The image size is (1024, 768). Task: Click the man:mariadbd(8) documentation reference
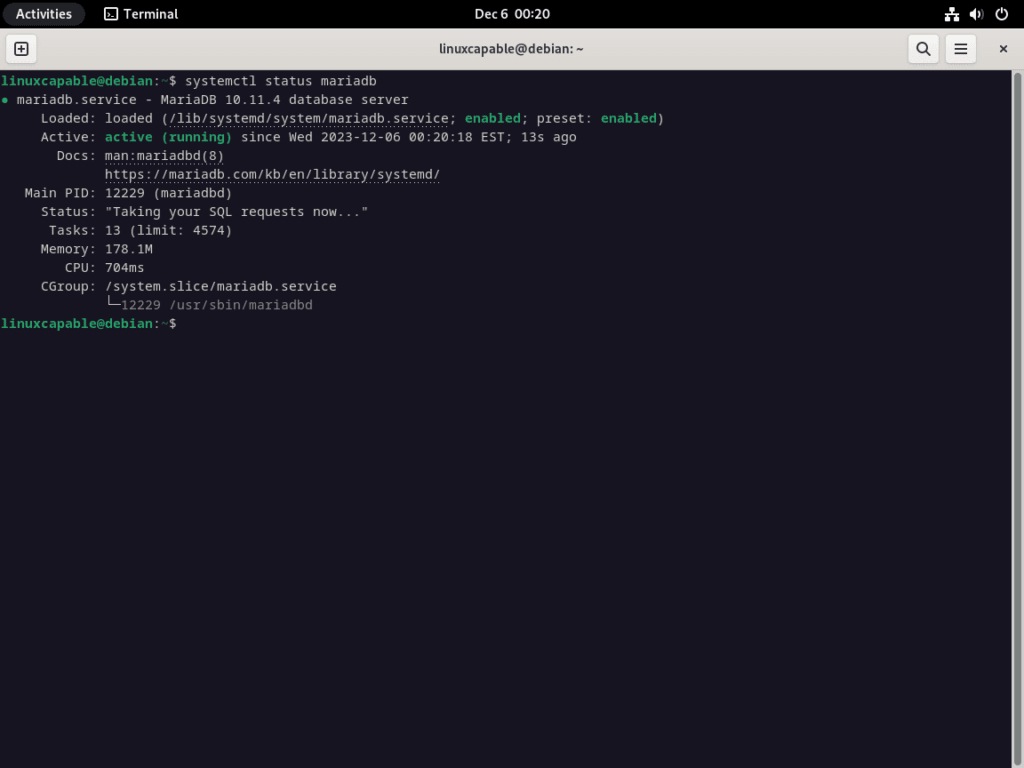pos(164,155)
